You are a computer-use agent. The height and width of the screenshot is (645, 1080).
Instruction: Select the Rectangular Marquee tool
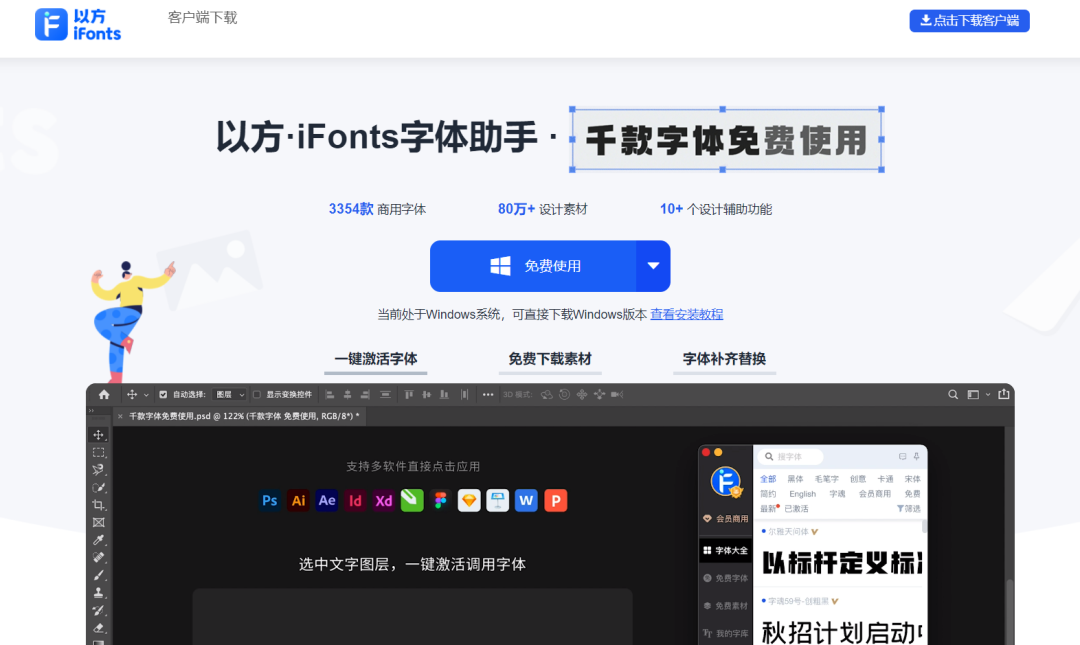pos(98,453)
